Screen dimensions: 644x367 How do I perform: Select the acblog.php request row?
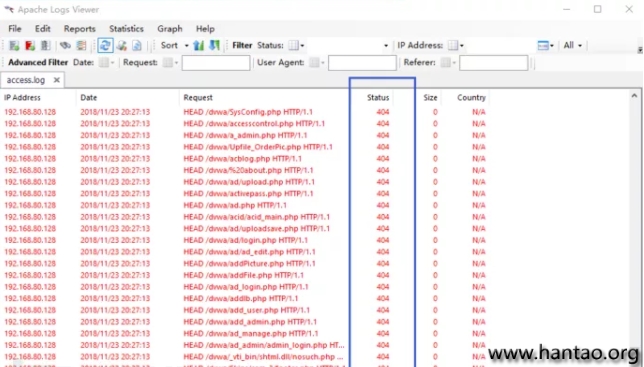(x=245, y=158)
